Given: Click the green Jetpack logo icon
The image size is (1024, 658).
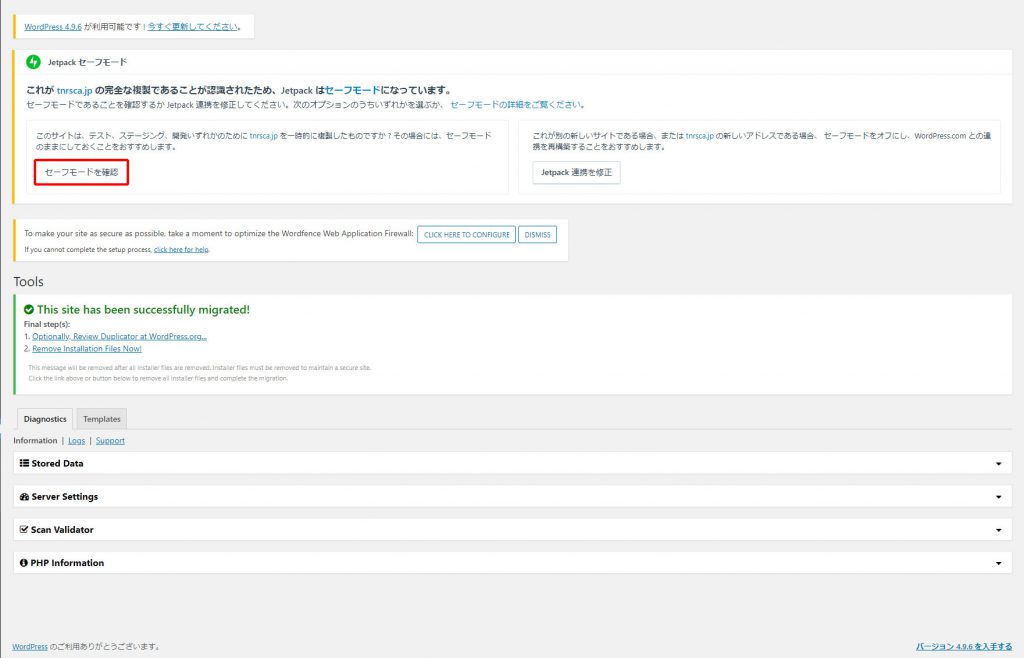Looking at the screenshot, I should [x=33, y=62].
